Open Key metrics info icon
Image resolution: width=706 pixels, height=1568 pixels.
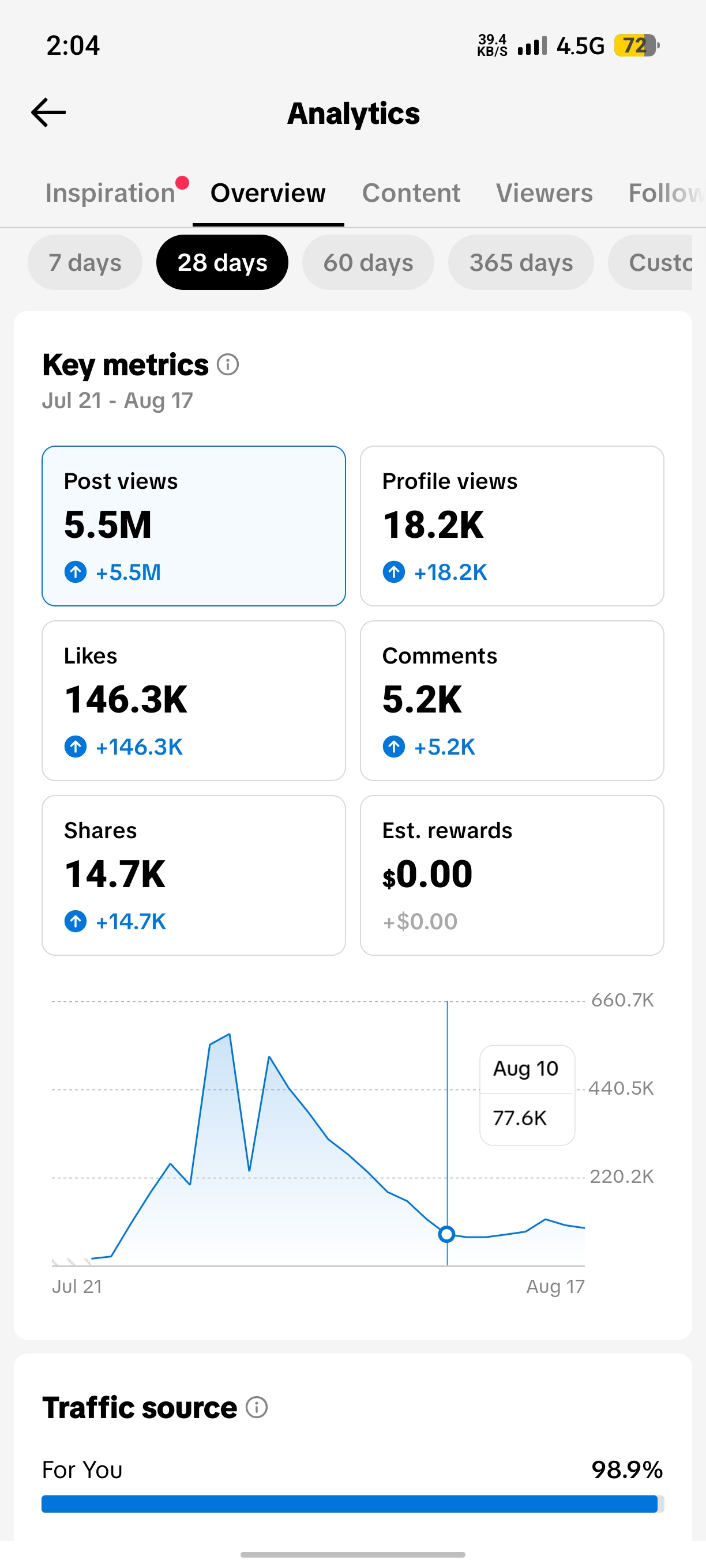pos(228,364)
